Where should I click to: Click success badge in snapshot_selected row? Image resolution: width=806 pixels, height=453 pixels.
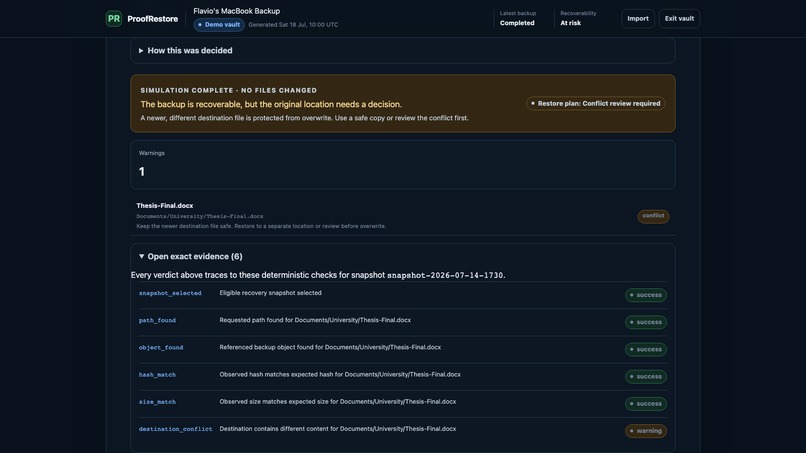pos(646,295)
